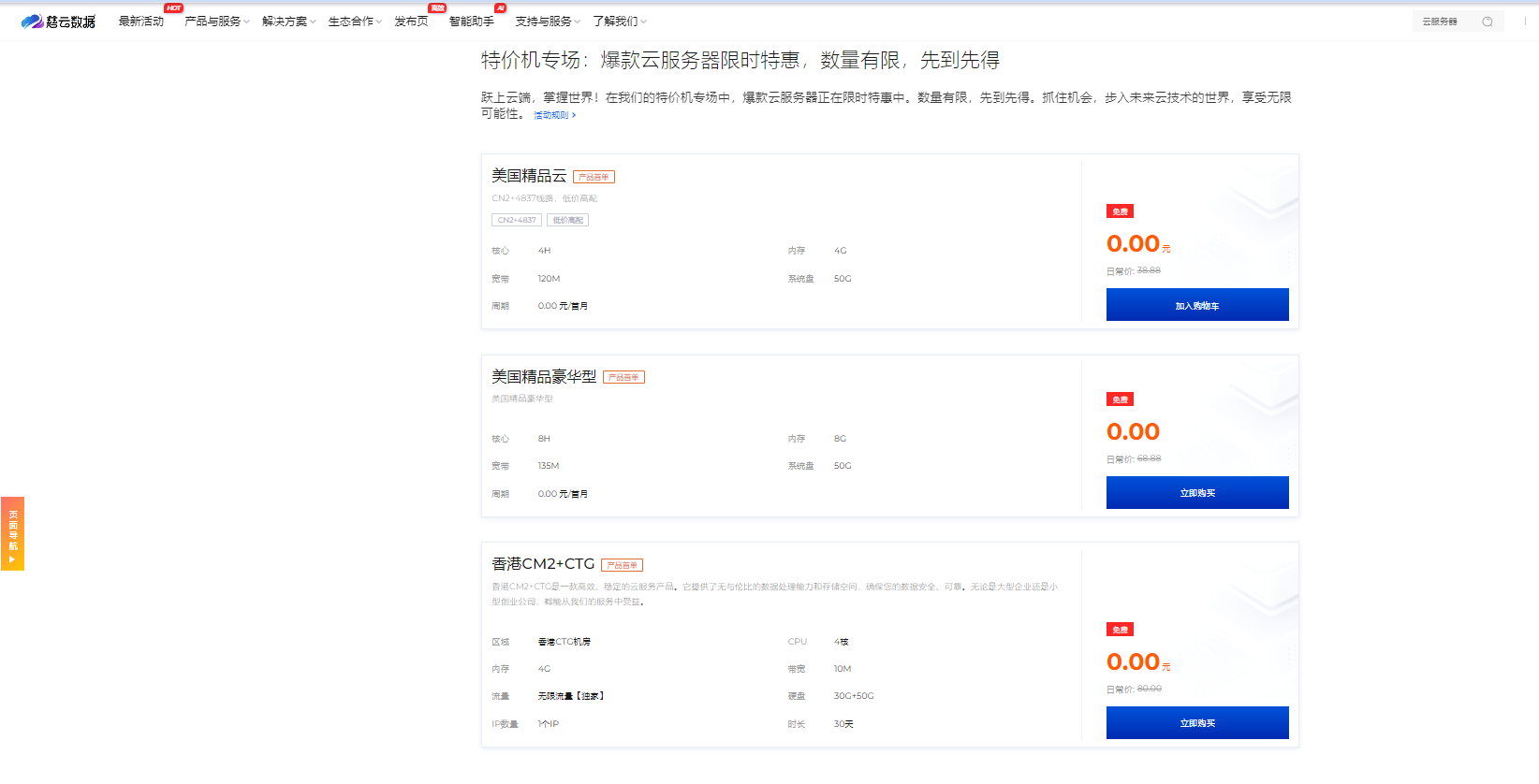The height and width of the screenshot is (784, 1539).
Task: Click the CN2+4837 tag
Action: coord(517,220)
